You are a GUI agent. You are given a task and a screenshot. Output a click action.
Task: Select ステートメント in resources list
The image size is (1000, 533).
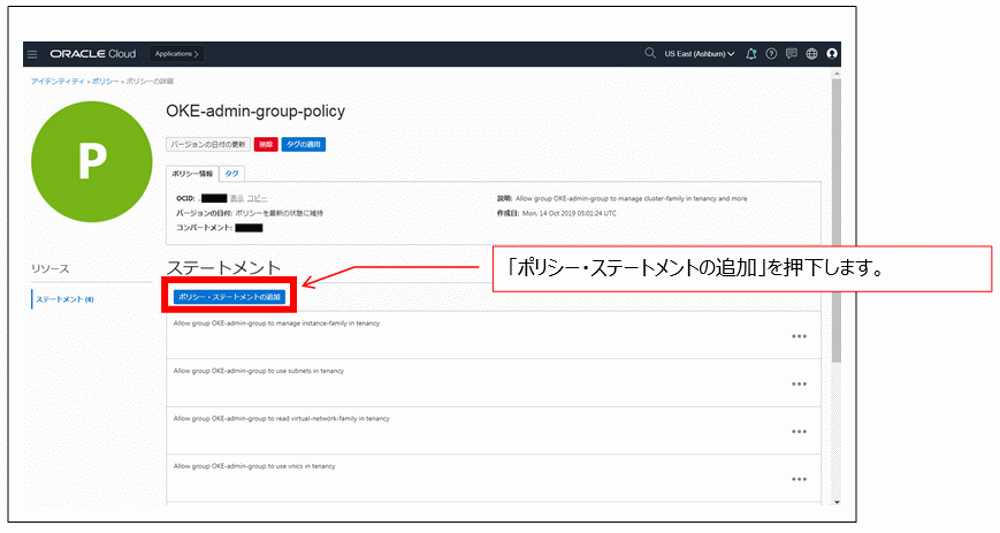(65, 300)
